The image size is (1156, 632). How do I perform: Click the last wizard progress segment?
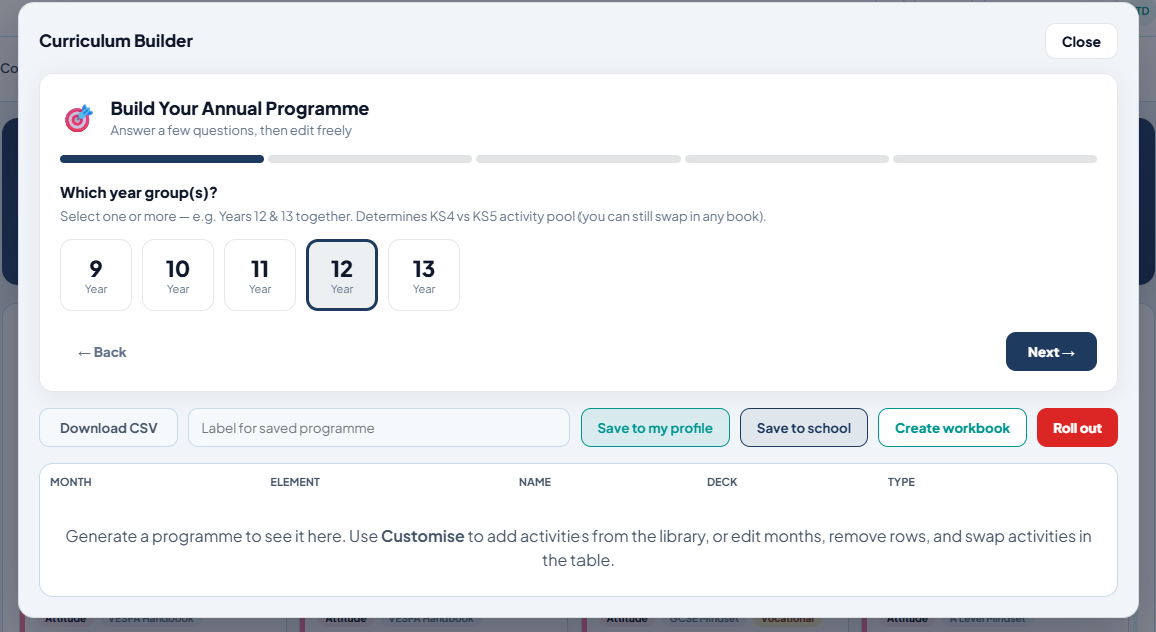[995, 159]
